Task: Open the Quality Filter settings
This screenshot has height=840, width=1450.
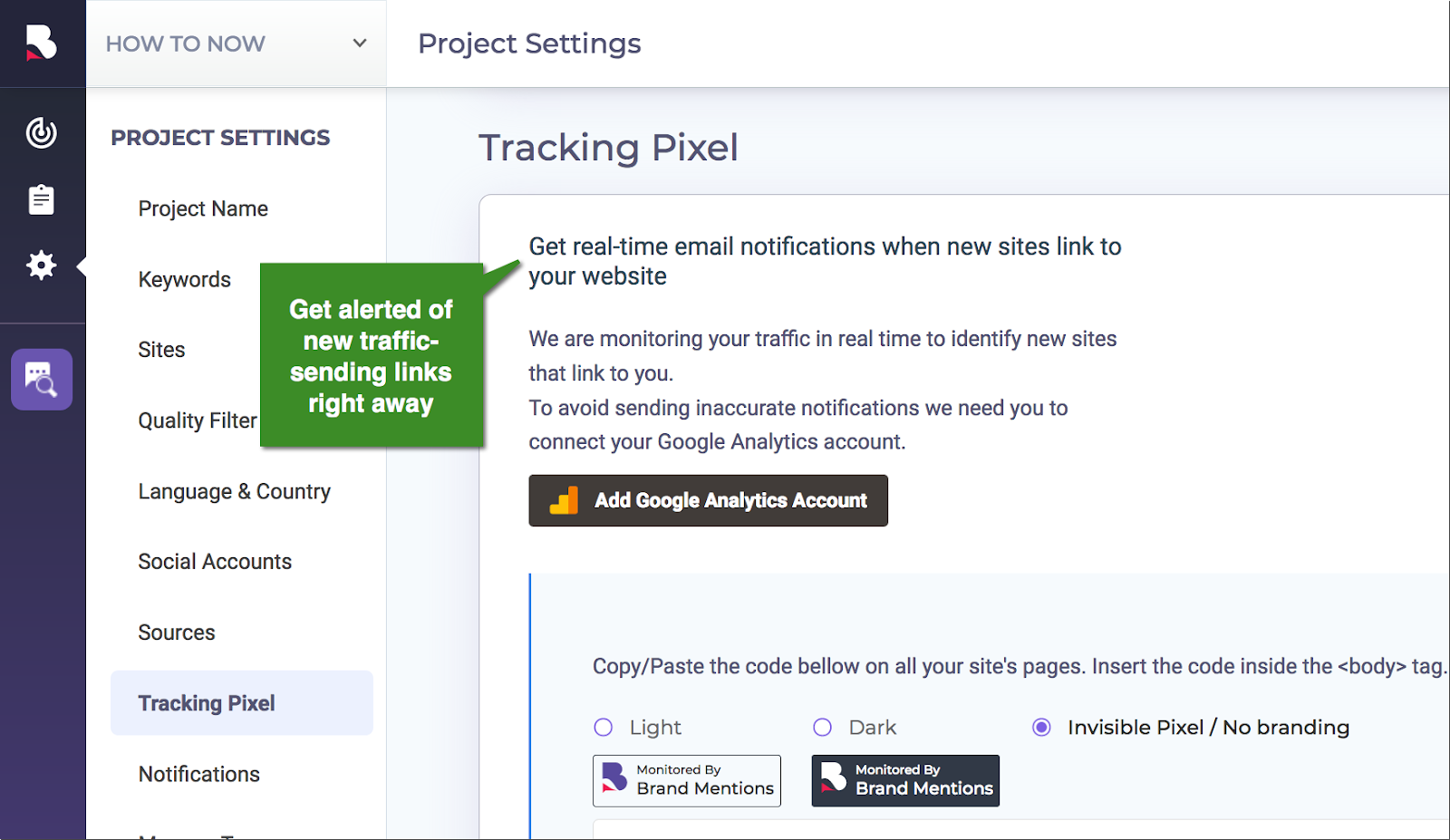Action: (x=197, y=420)
